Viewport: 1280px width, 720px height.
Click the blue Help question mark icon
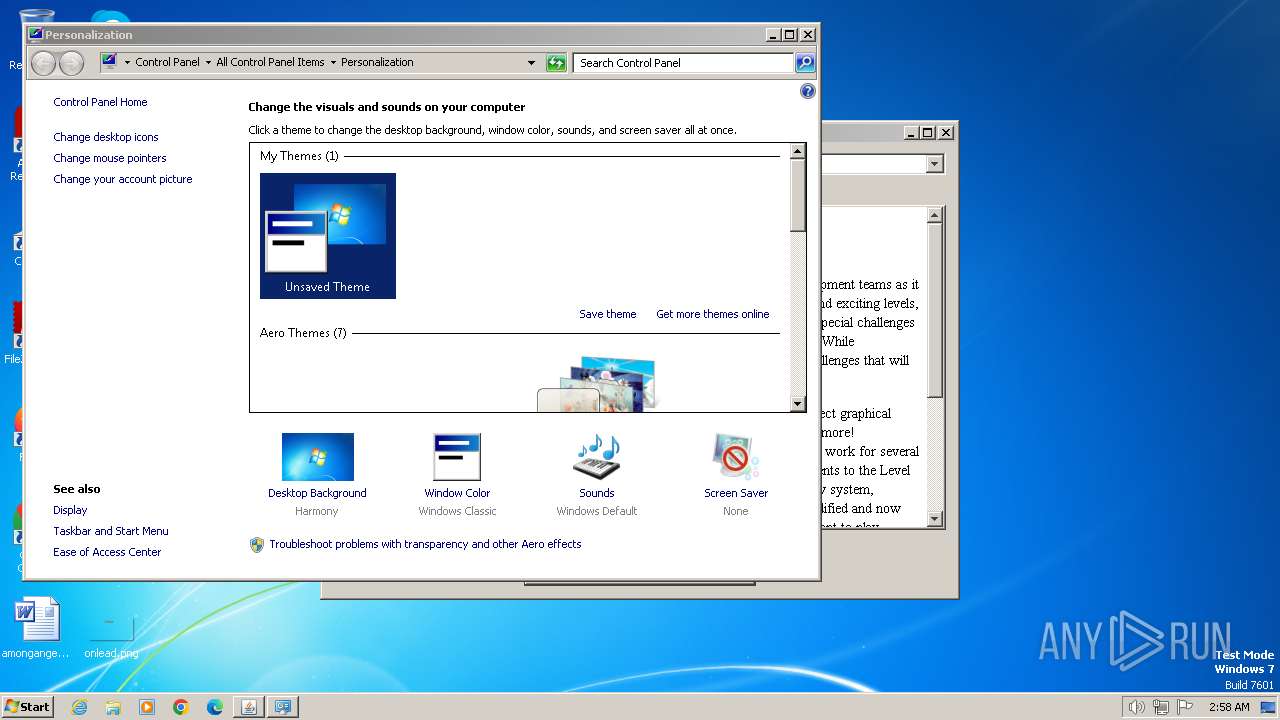[x=808, y=91]
